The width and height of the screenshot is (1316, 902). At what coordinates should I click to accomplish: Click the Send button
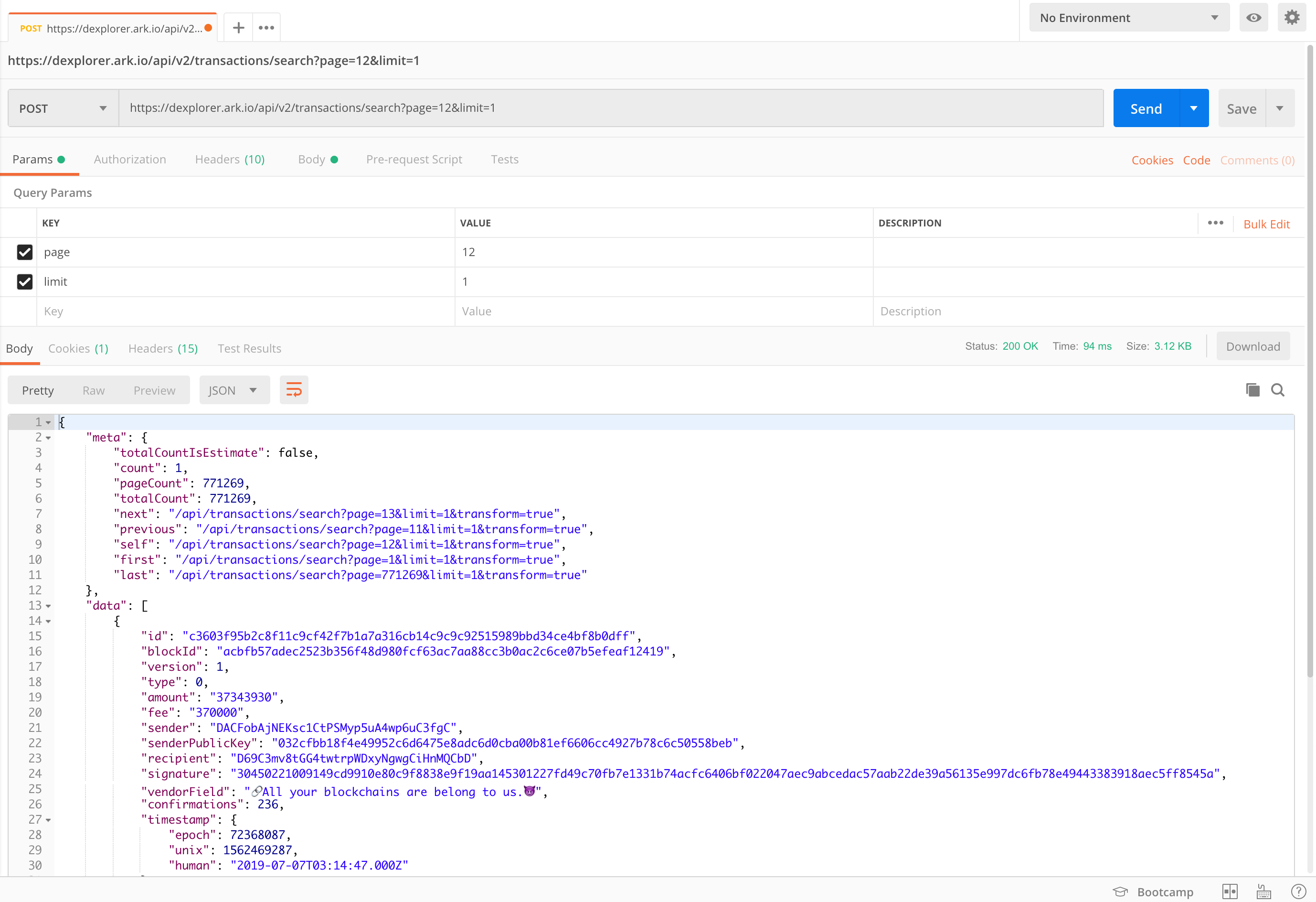(x=1145, y=107)
